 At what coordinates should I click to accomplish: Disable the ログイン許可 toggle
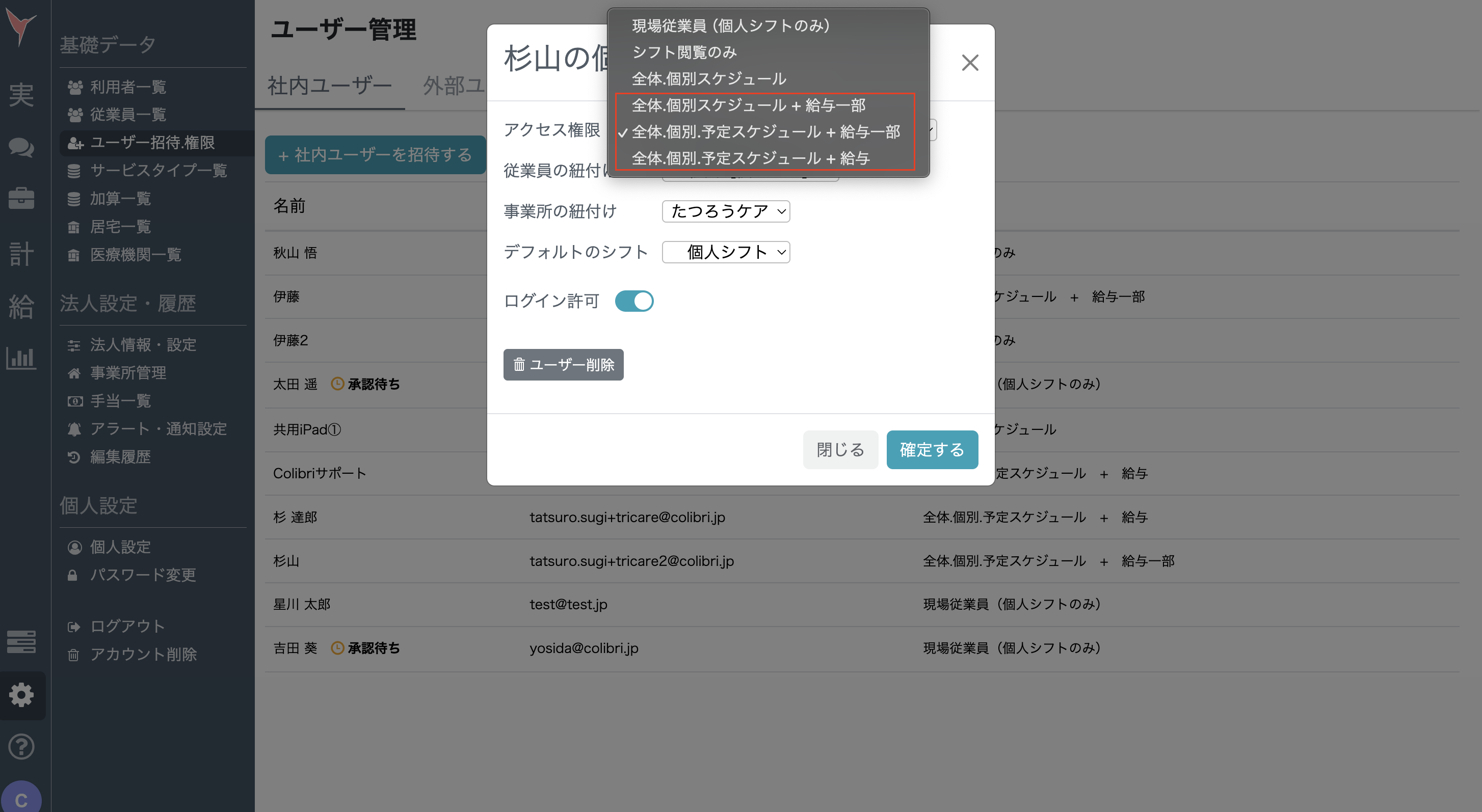click(x=634, y=301)
